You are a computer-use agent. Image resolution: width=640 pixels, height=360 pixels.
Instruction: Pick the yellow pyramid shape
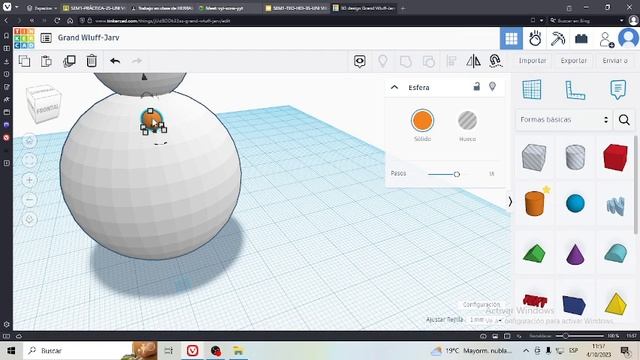pos(616,303)
